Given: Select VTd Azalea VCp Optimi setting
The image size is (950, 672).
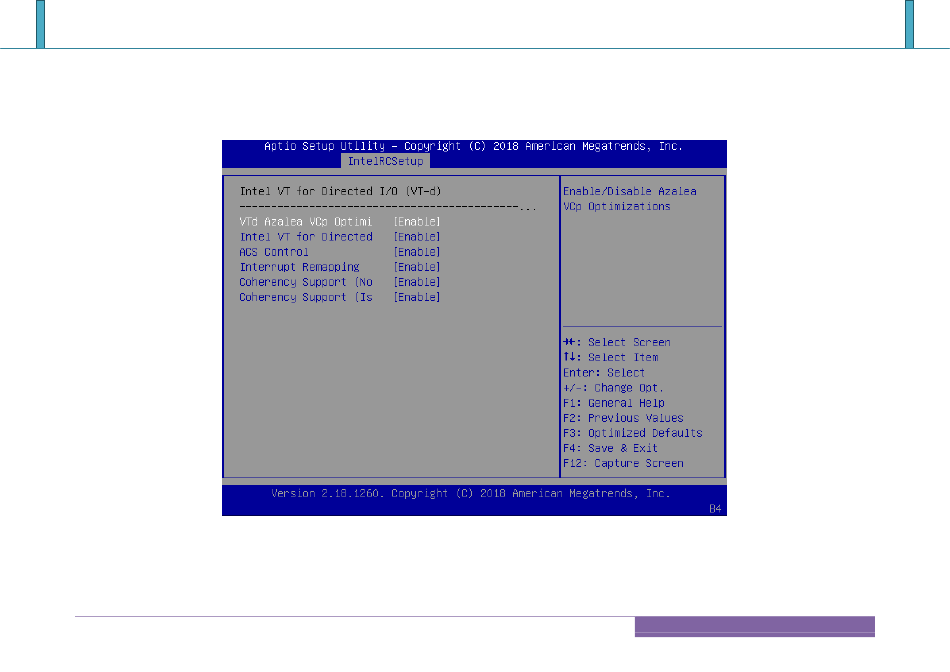Looking at the screenshot, I should click(306, 222).
